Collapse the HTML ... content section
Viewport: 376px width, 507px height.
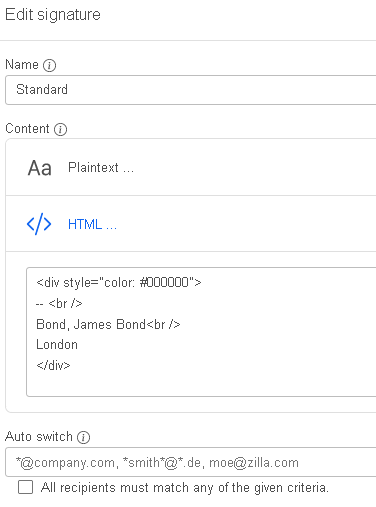pyautogui.click(x=191, y=224)
